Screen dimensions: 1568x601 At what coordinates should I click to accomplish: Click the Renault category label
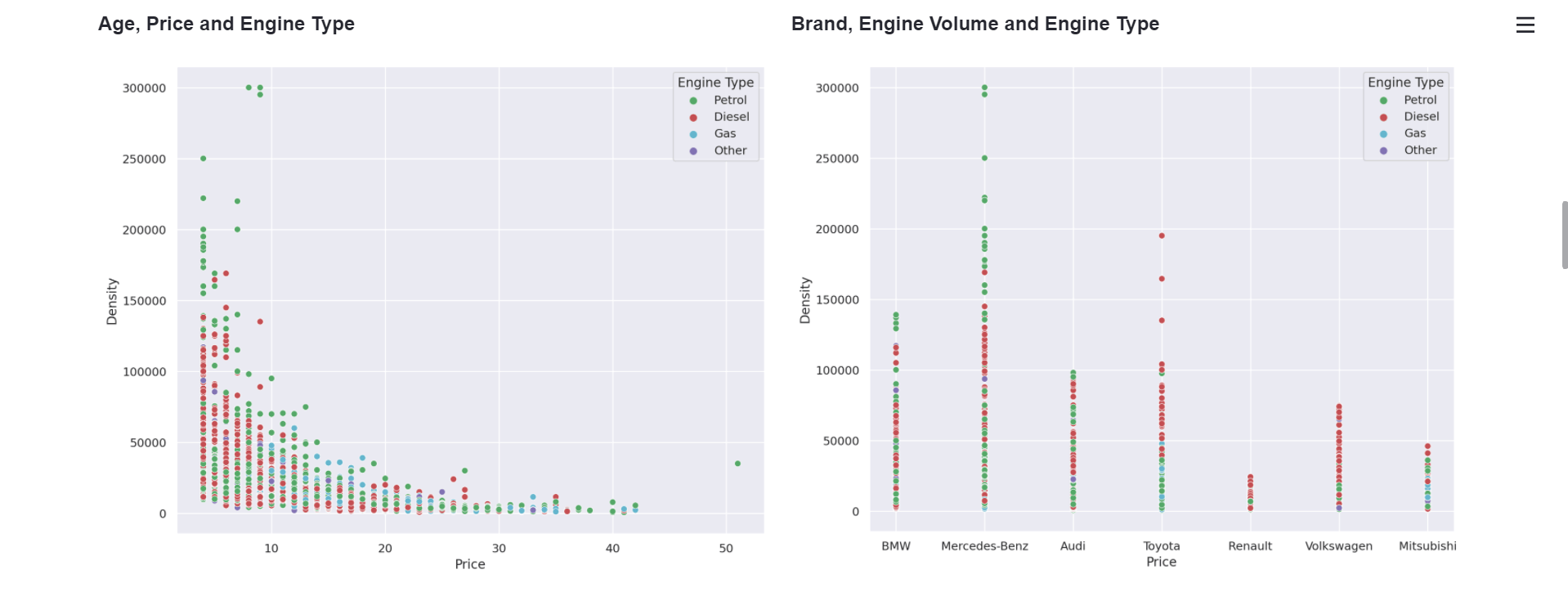(x=1250, y=546)
